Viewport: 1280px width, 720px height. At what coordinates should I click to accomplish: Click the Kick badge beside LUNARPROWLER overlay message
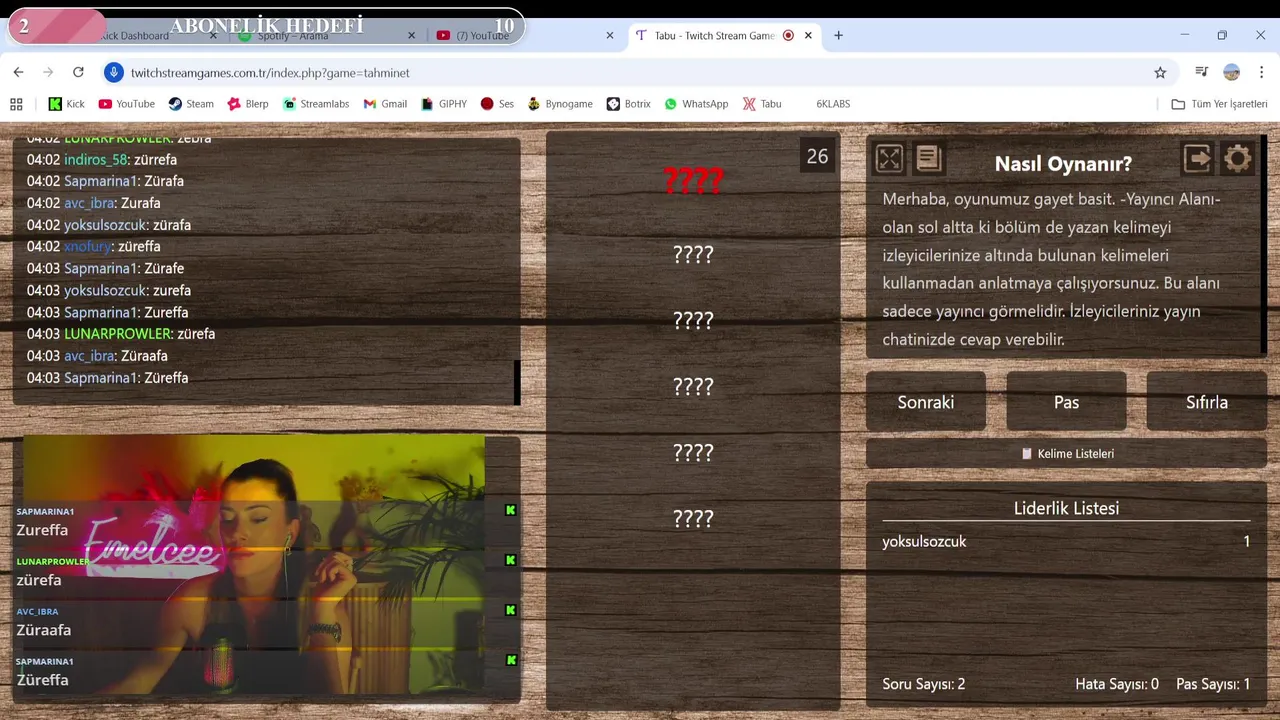point(511,560)
